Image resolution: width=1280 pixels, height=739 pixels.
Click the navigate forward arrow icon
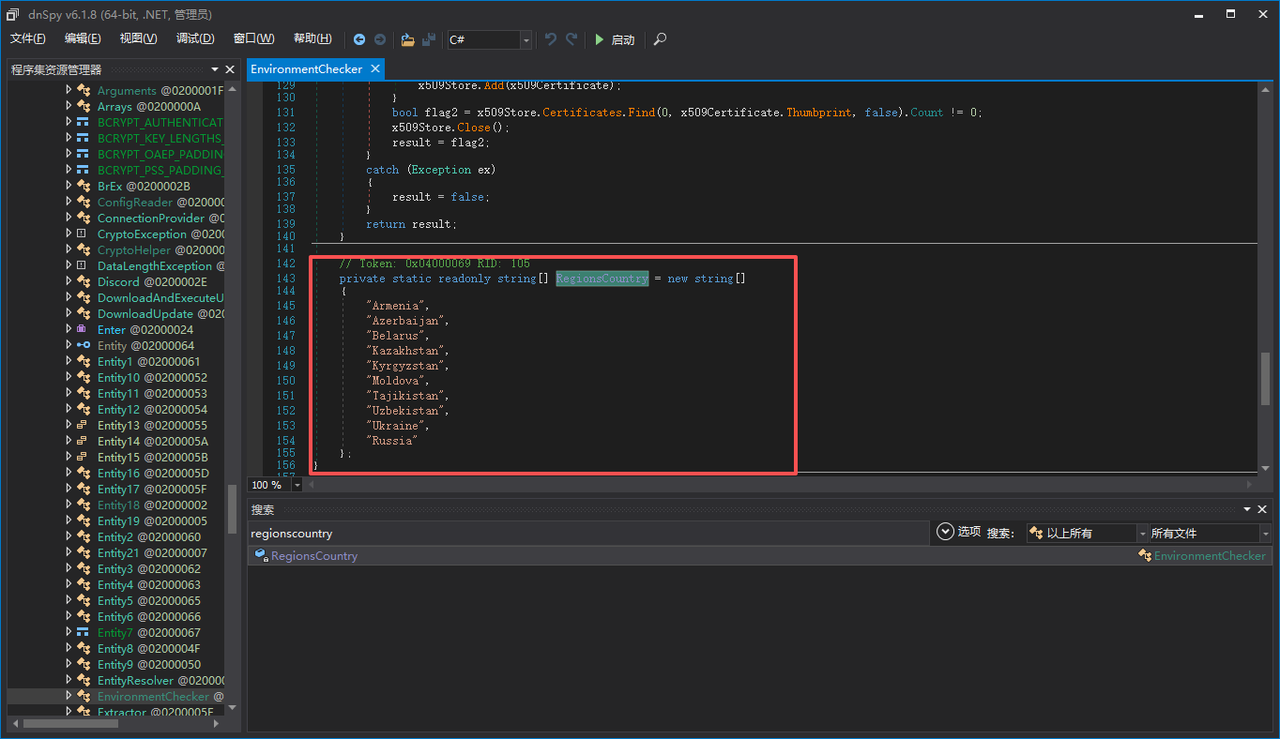[x=380, y=40]
